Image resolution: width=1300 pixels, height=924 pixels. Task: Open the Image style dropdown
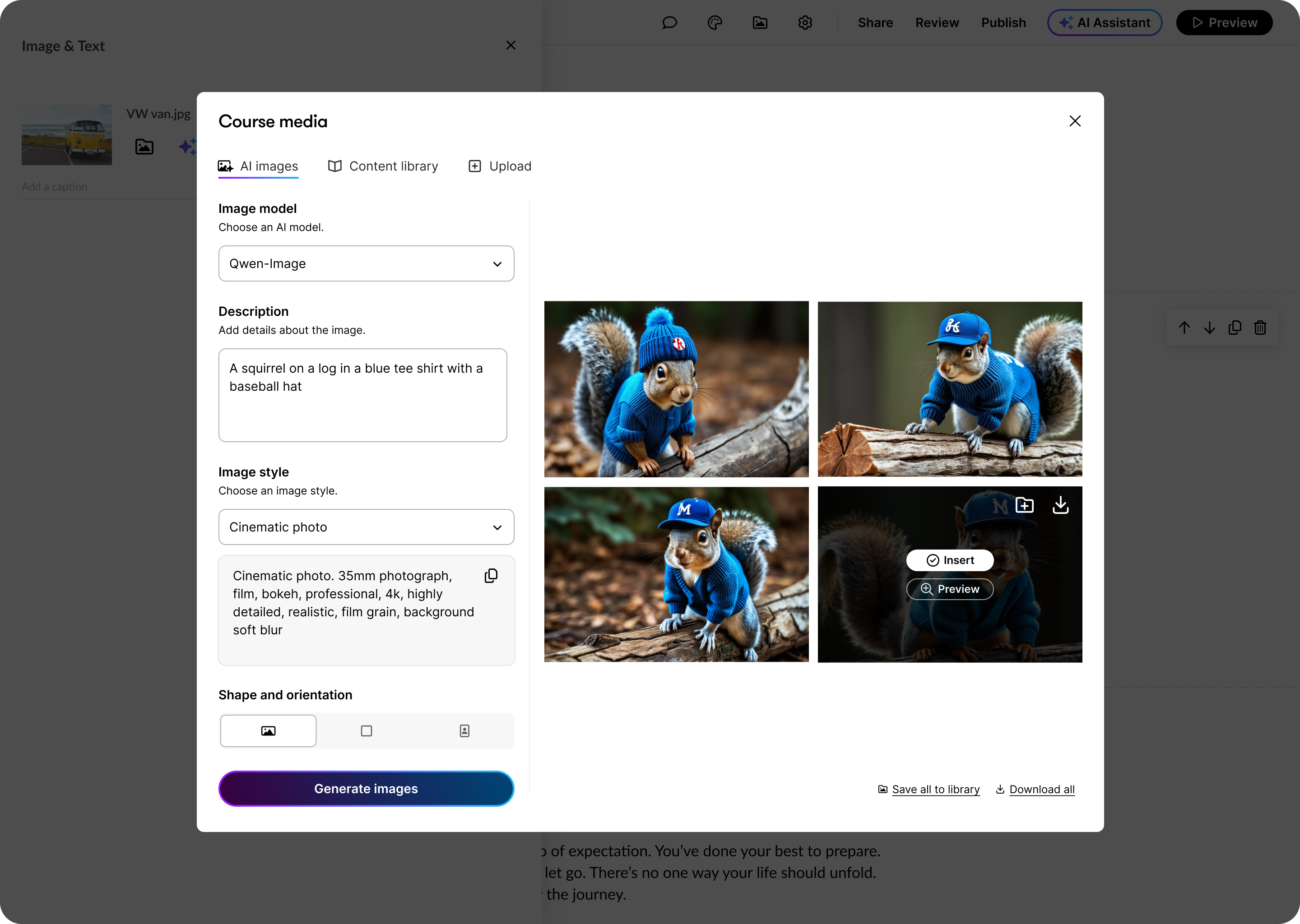[366, 527]
